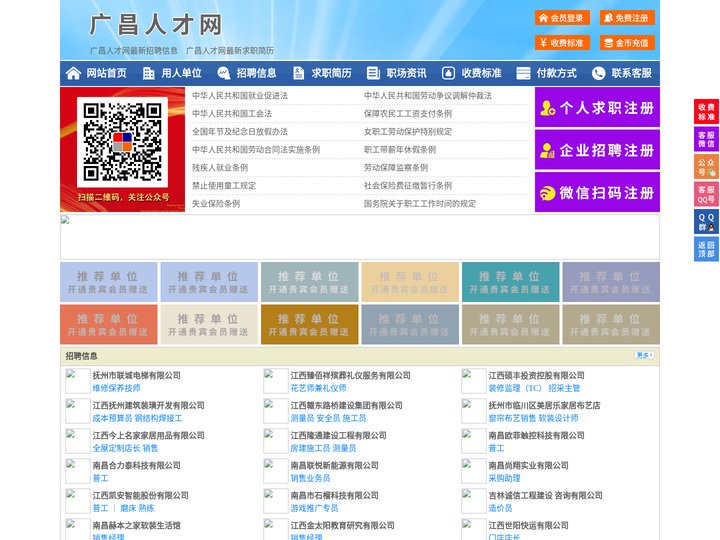This screenshot has width=720, height=540.
Task: Click the 广昌人才网 site logo
Action: [x=156, y=25]
